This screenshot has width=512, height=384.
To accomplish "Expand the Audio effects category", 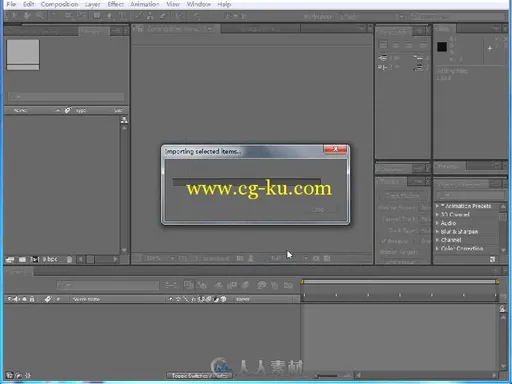I will coord(437,223).
